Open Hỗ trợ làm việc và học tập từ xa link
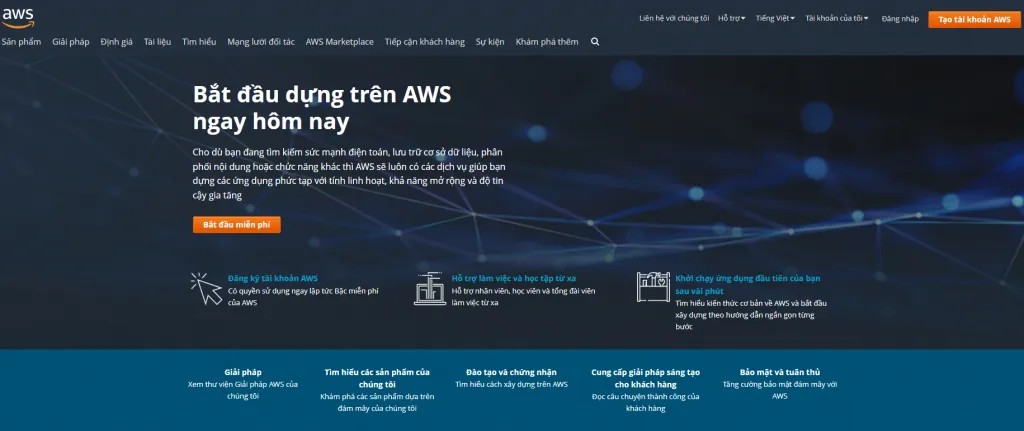1024x431 pixels. (514, 278)
